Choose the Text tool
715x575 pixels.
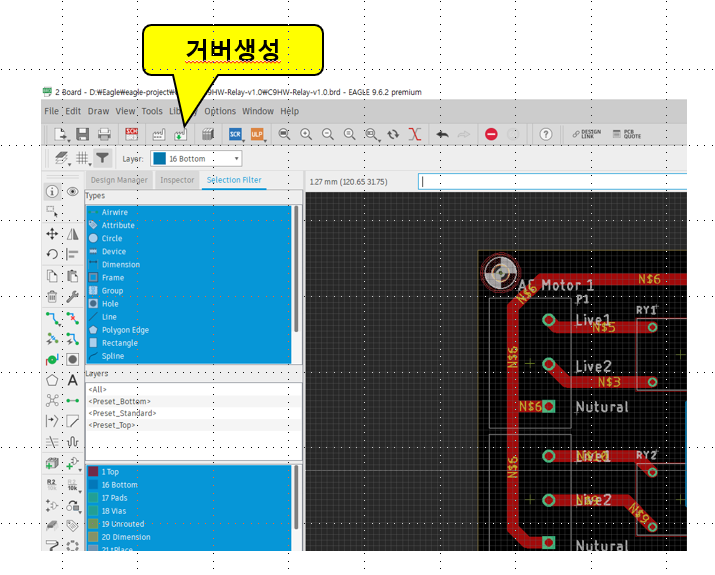[x=73, y=380]
